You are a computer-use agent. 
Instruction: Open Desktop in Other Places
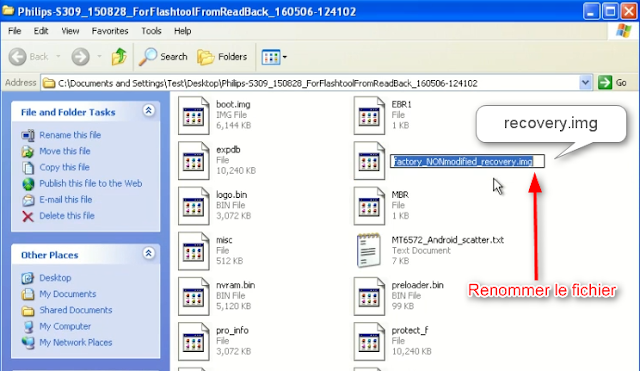(55, 278)
